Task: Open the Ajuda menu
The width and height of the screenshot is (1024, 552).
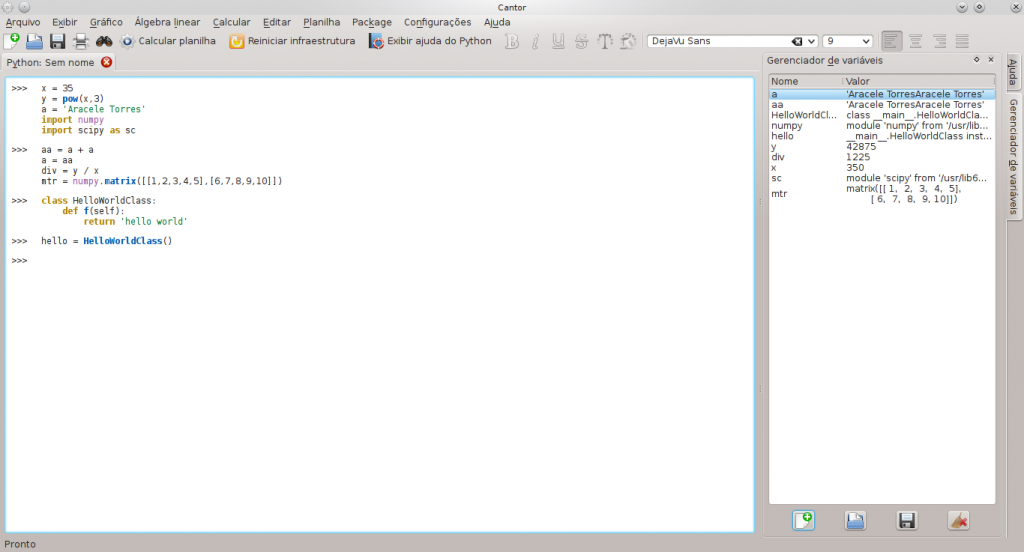Action: [x=497, y=22]
